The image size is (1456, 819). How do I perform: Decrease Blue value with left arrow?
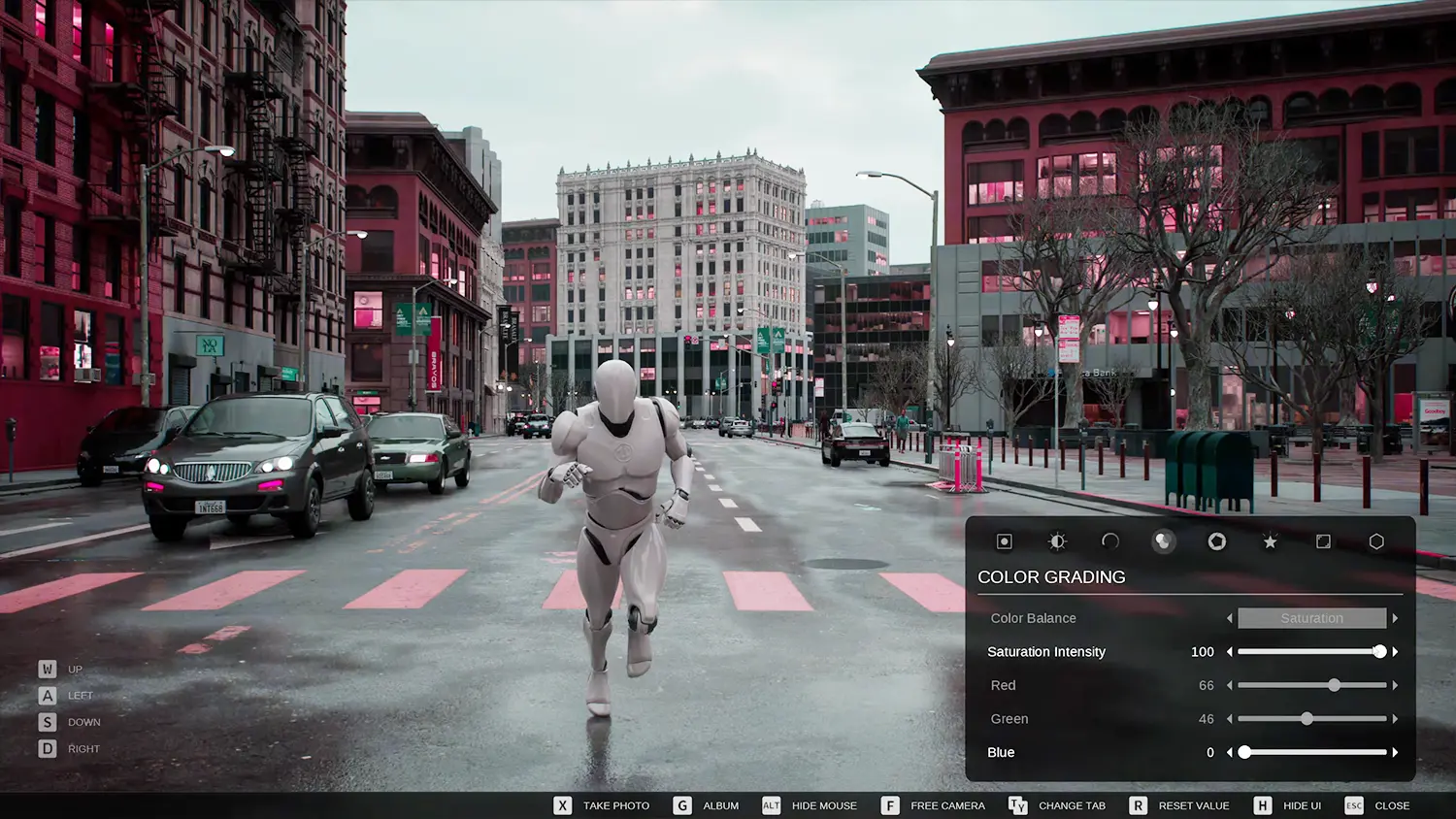1230,752
